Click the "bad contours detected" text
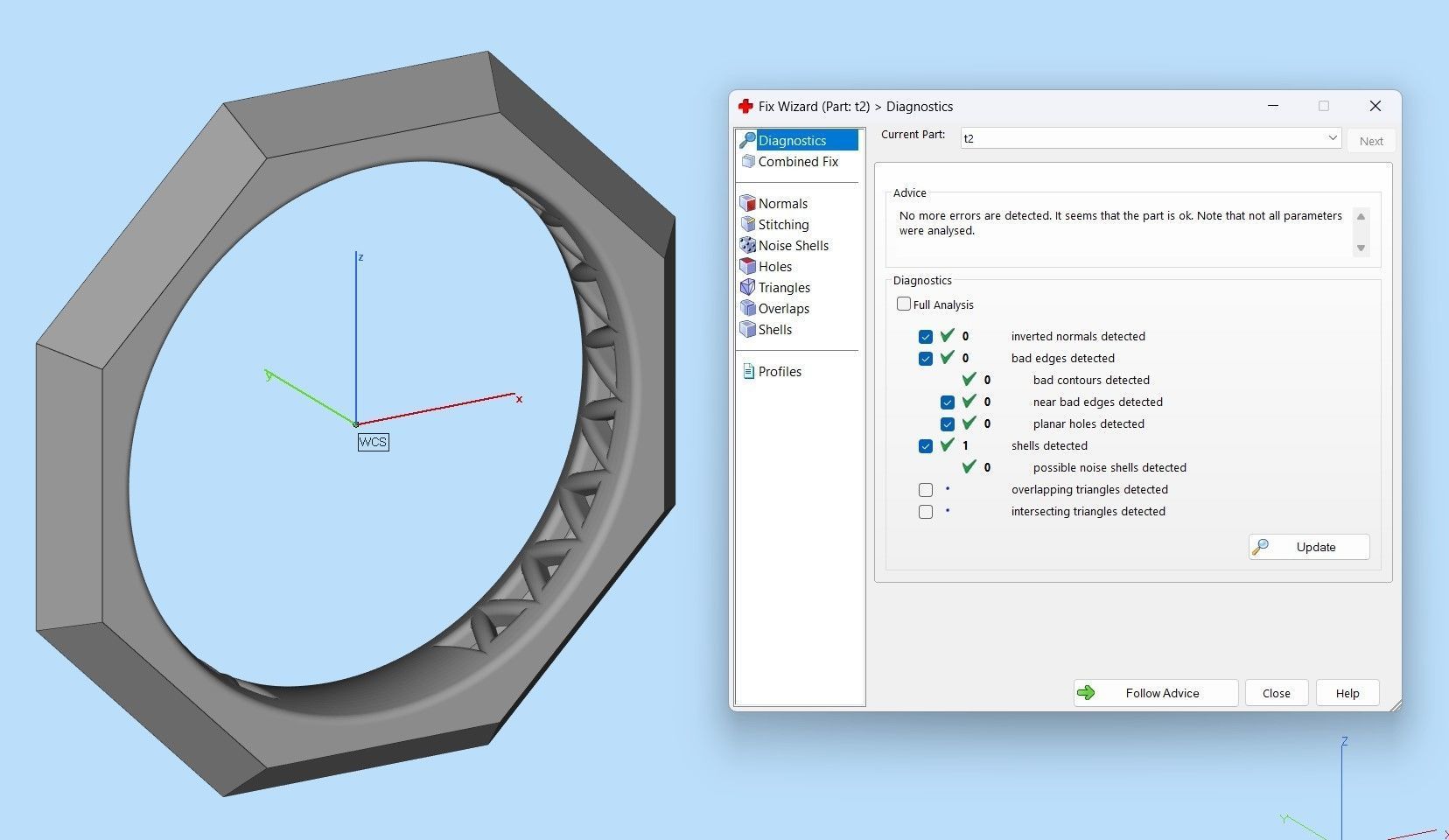The width and height of the screenshot is (1449, 840). pyautogui.click(x=1091, y=381)
